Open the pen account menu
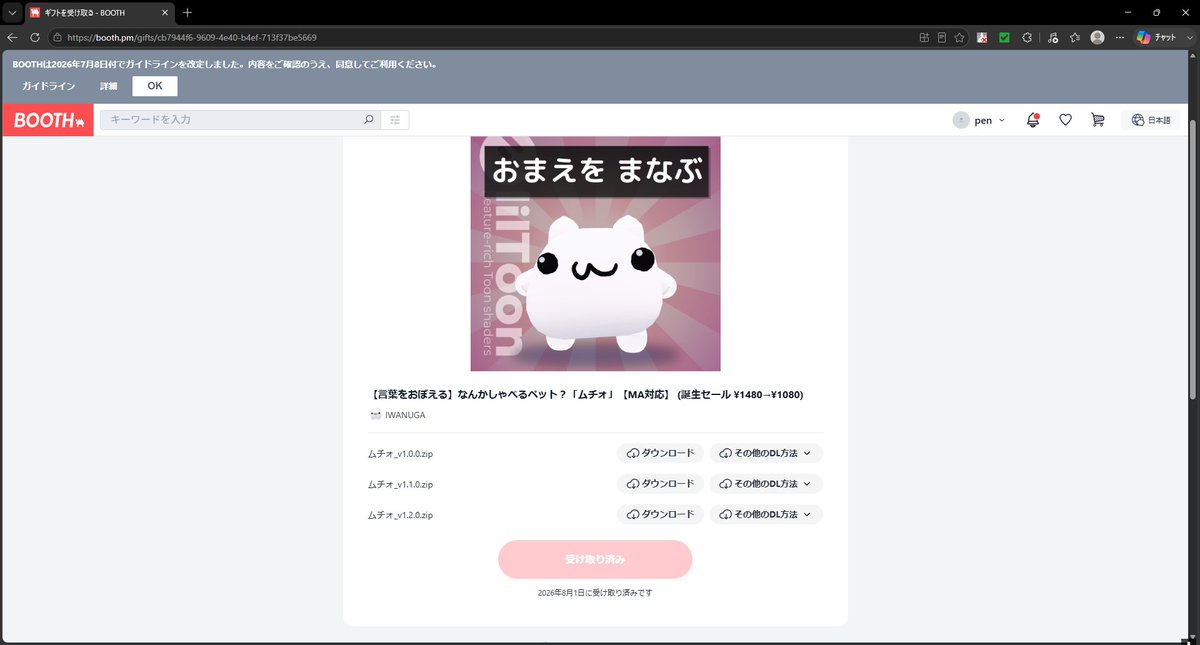Viewport: 1200px width, 645px height. [979, 120]
